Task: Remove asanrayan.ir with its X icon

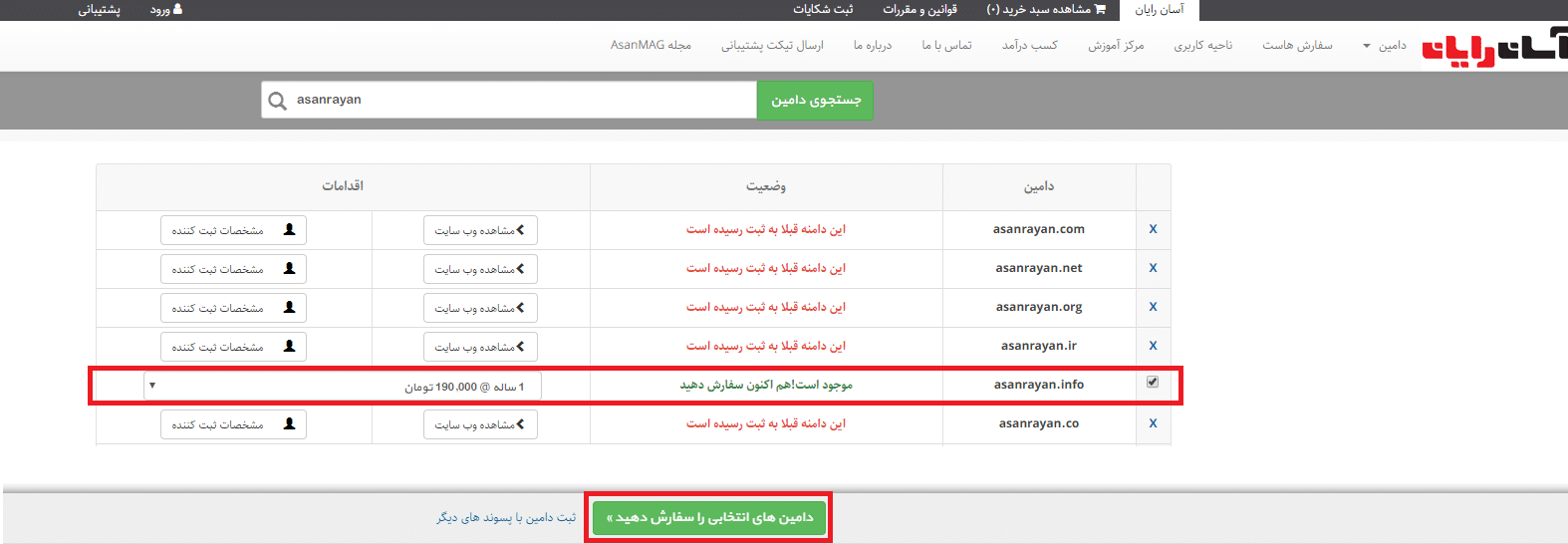Action: tap(1153, 346)
